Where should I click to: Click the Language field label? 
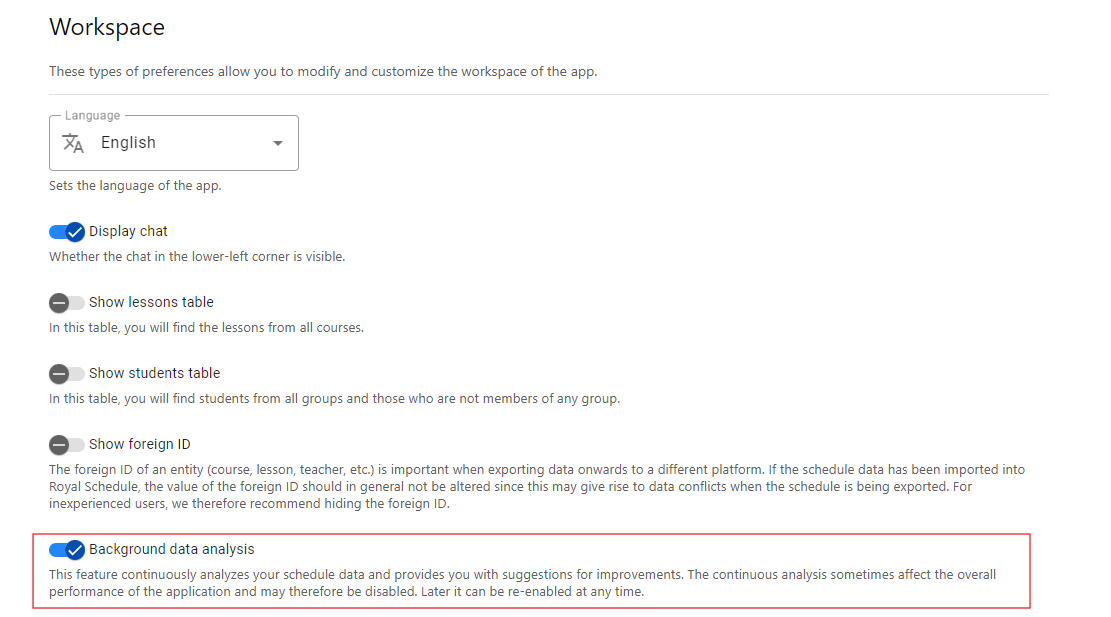(92, 115)
